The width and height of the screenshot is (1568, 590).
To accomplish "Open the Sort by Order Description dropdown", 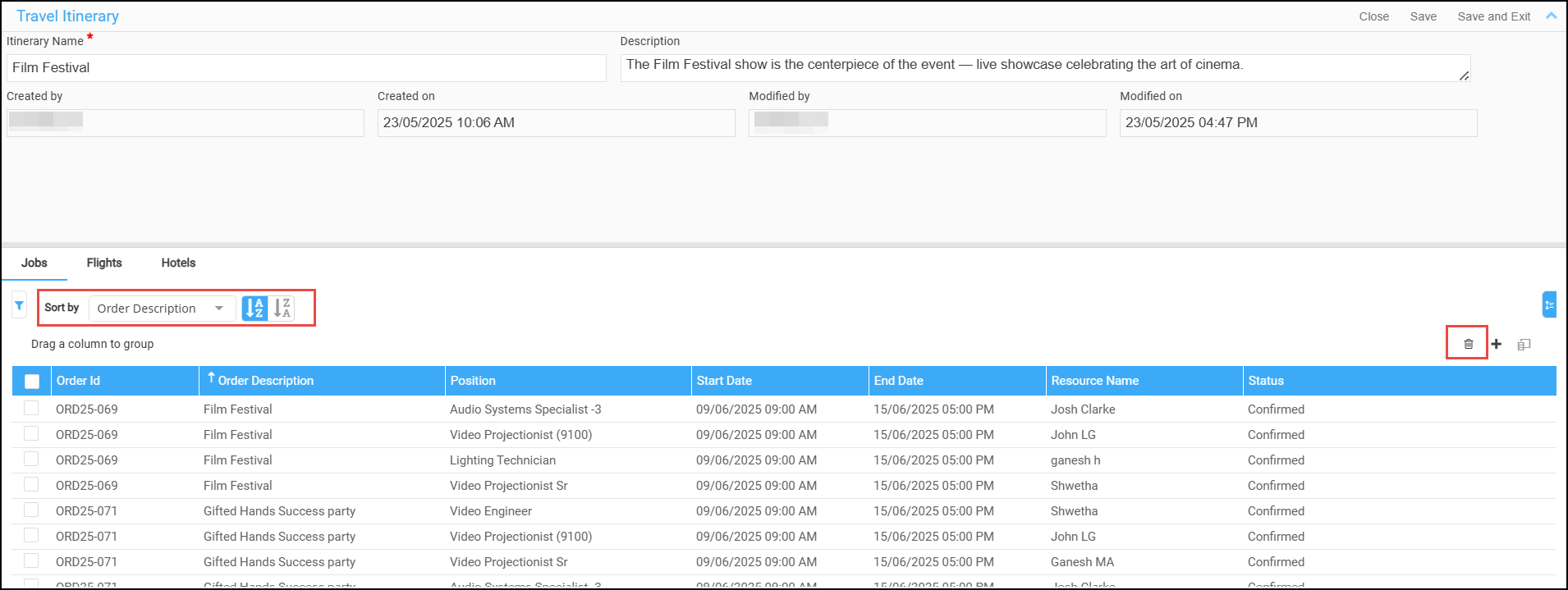I will (x=162, y=309).
